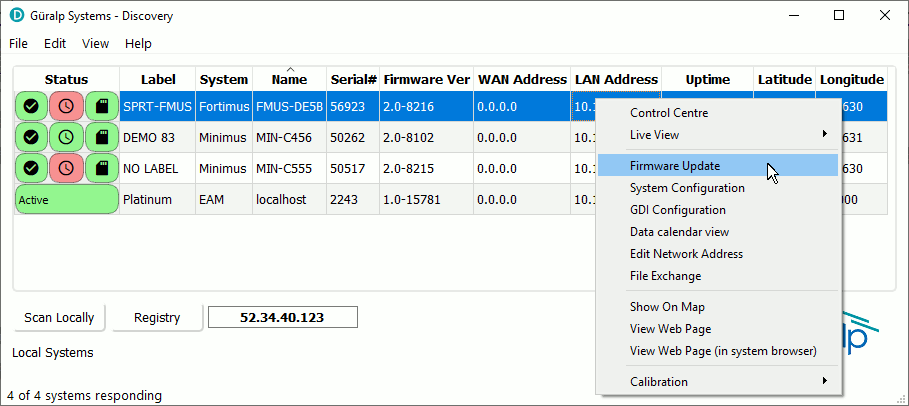909x406 pixels.
Task: Select View Web Page entry
Action: (x=718, y=329)
